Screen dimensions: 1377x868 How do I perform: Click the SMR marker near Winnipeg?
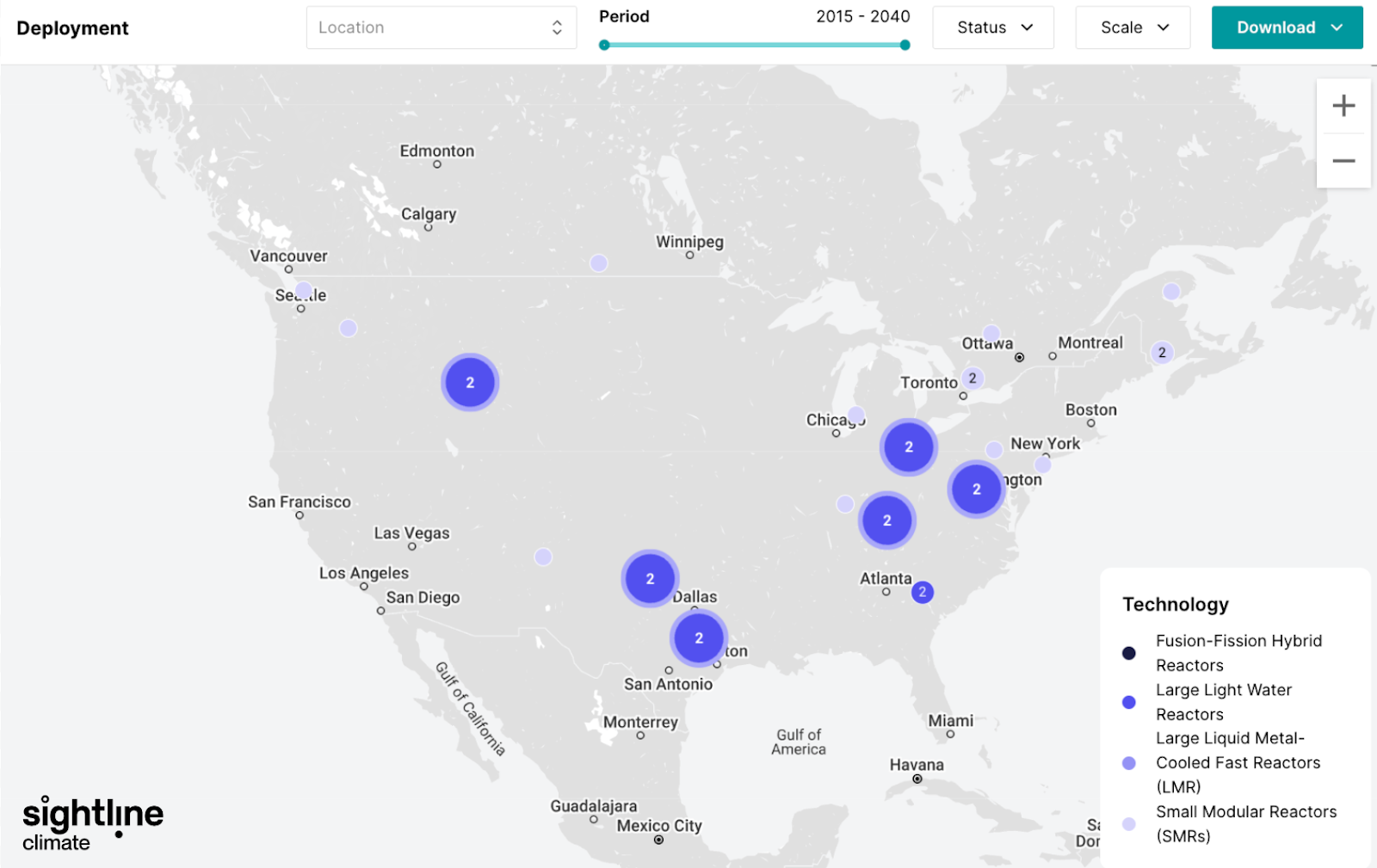pos(599,263)
